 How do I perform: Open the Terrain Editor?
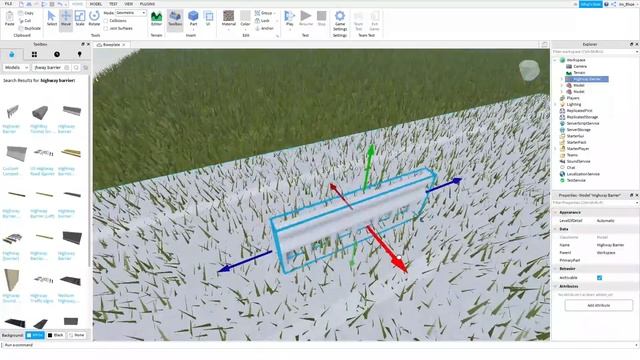[x=156, y=19]
